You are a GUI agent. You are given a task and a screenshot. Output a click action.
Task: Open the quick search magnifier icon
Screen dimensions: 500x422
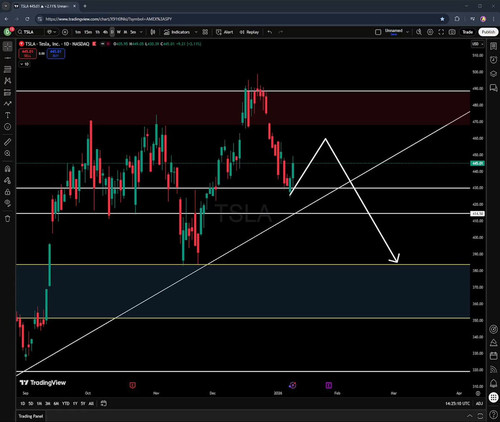(419, 32)
